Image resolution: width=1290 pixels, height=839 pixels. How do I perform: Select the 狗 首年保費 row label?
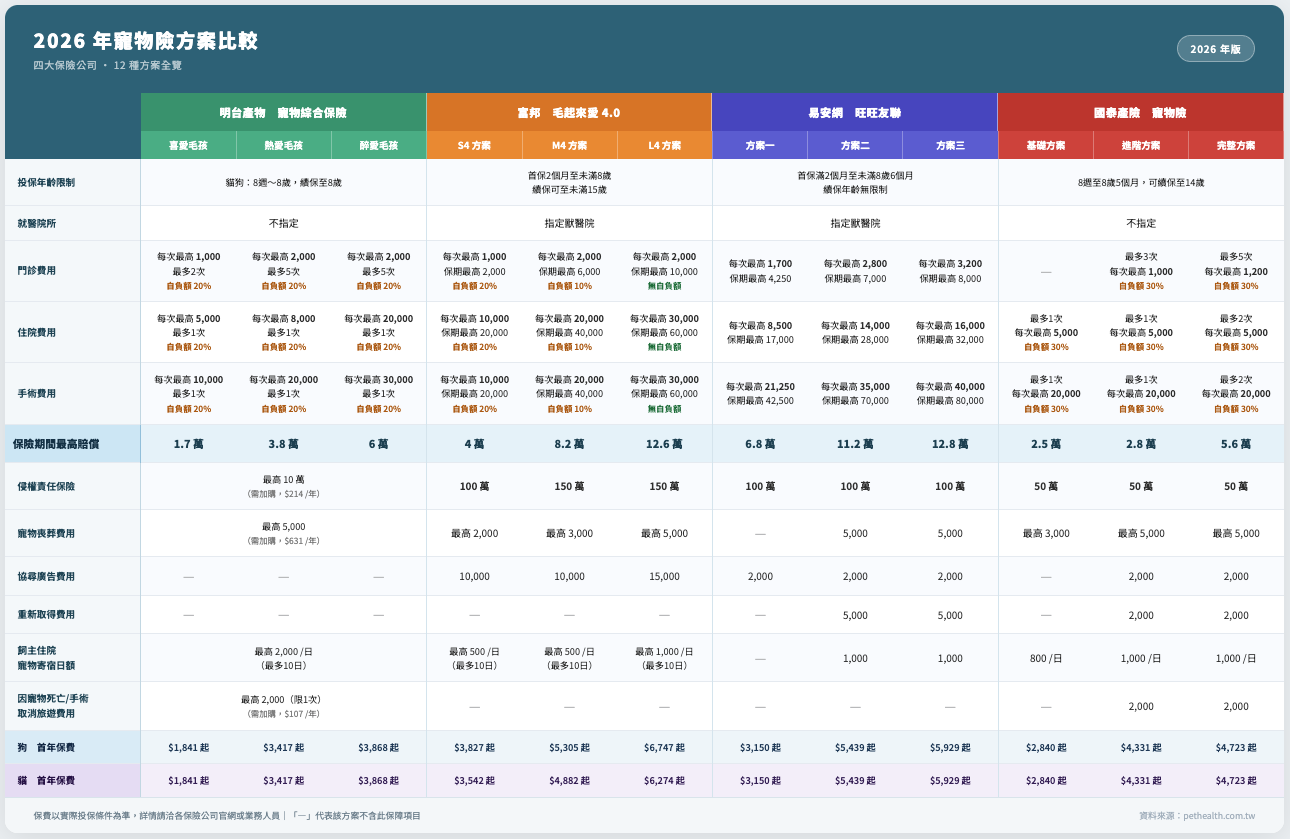[46, 748]
